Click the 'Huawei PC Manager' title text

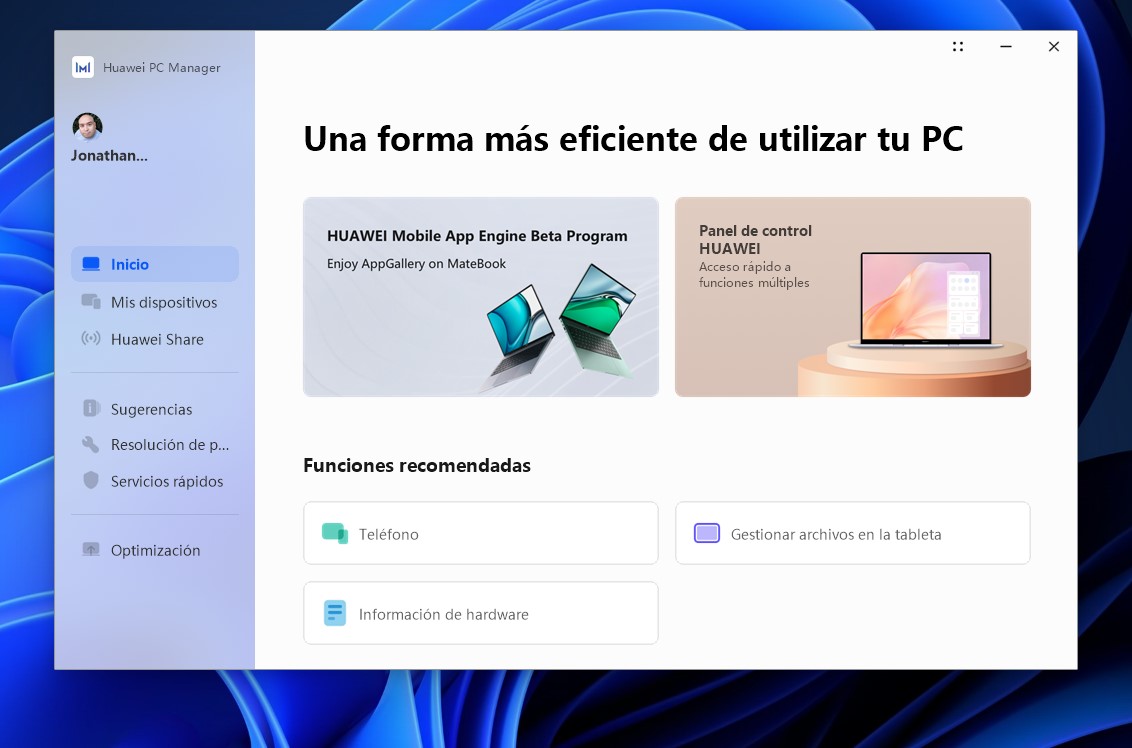pyautogui.click(x=162, y=68)
